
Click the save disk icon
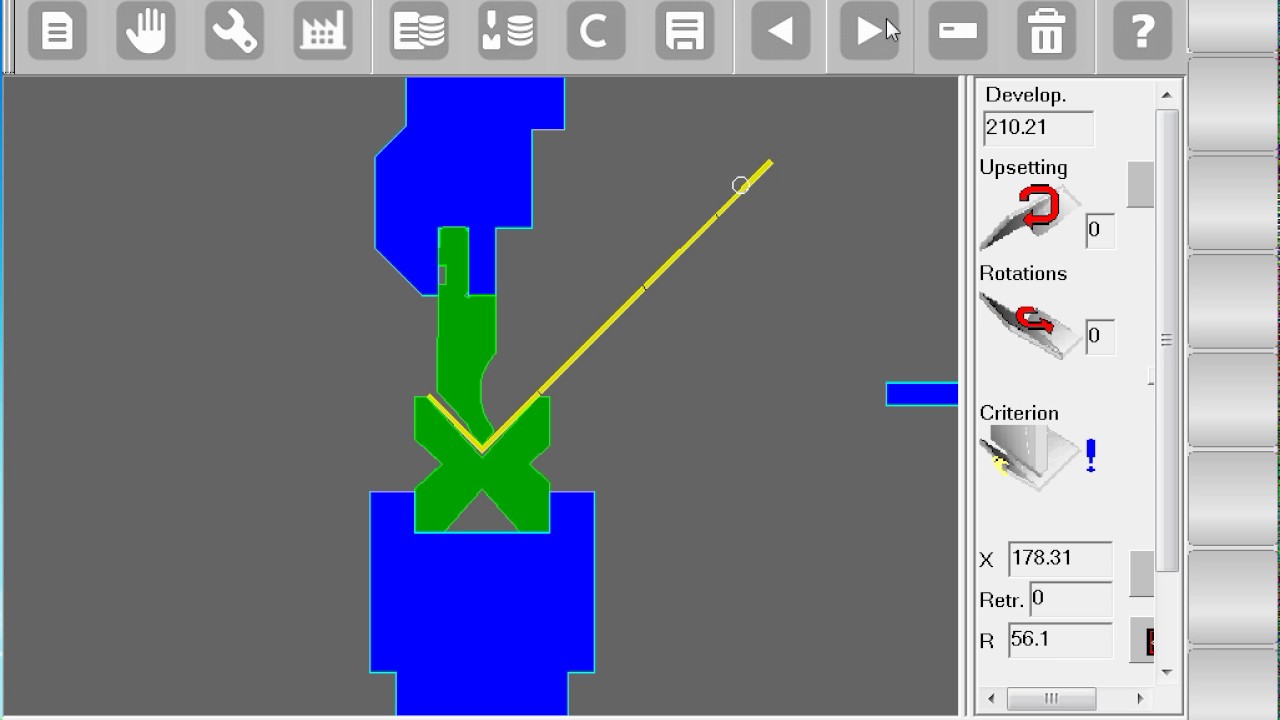tap(684, 31)
